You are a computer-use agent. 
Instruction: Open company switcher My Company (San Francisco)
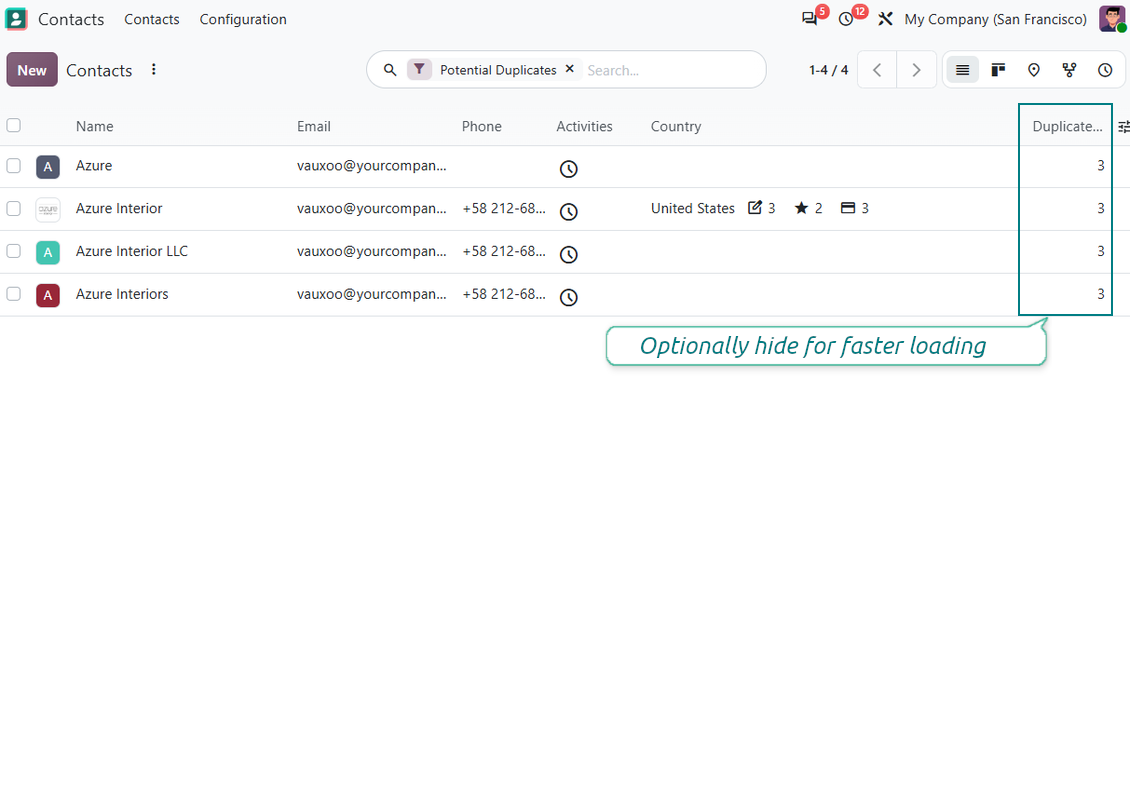click(x=995, y=19)
